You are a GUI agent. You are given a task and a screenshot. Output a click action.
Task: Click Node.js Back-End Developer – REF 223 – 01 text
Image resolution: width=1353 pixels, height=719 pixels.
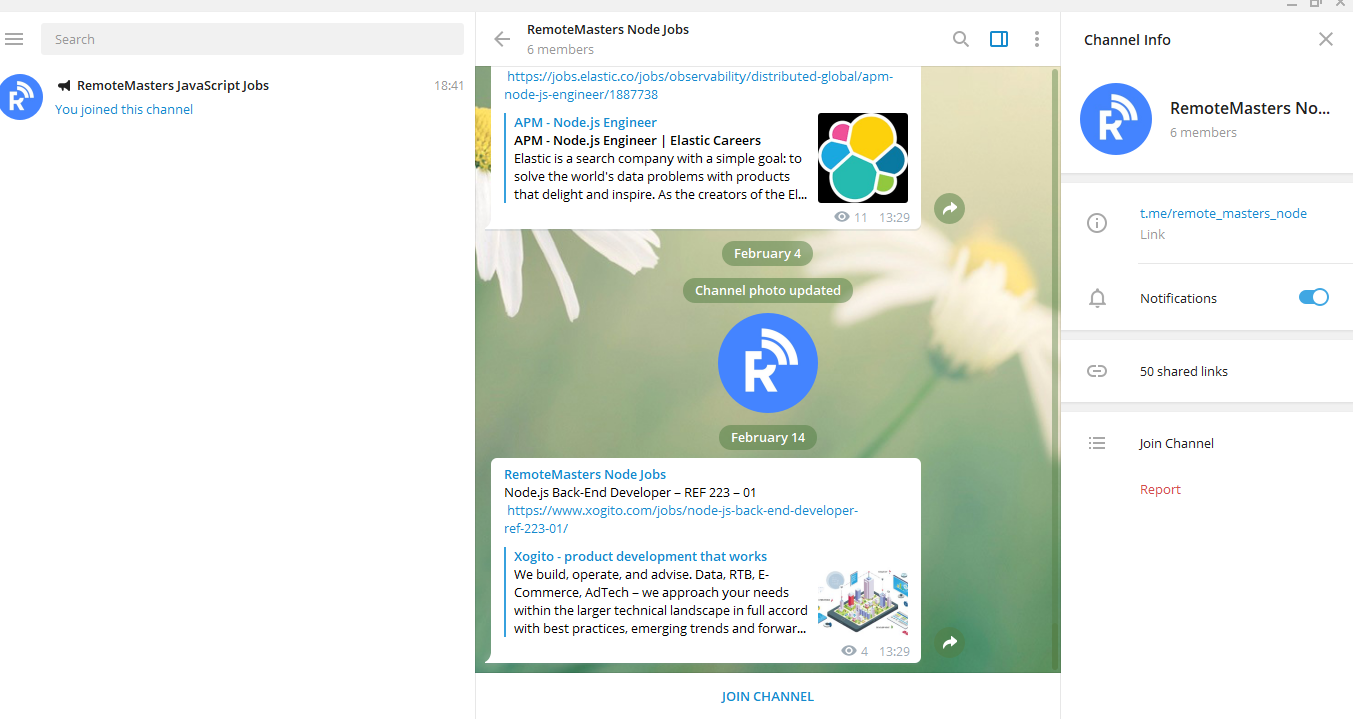pyautogui.click(x=630, y=492)
